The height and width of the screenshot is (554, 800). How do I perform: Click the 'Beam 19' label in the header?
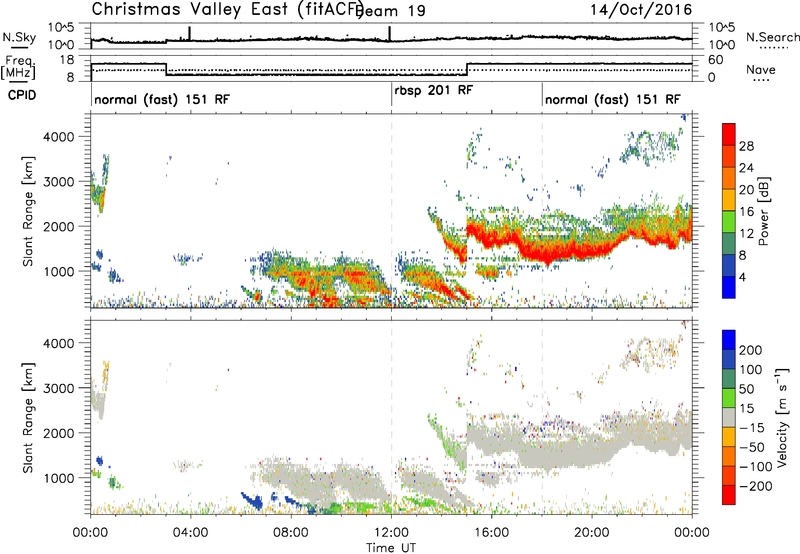[x=392, y=11]
